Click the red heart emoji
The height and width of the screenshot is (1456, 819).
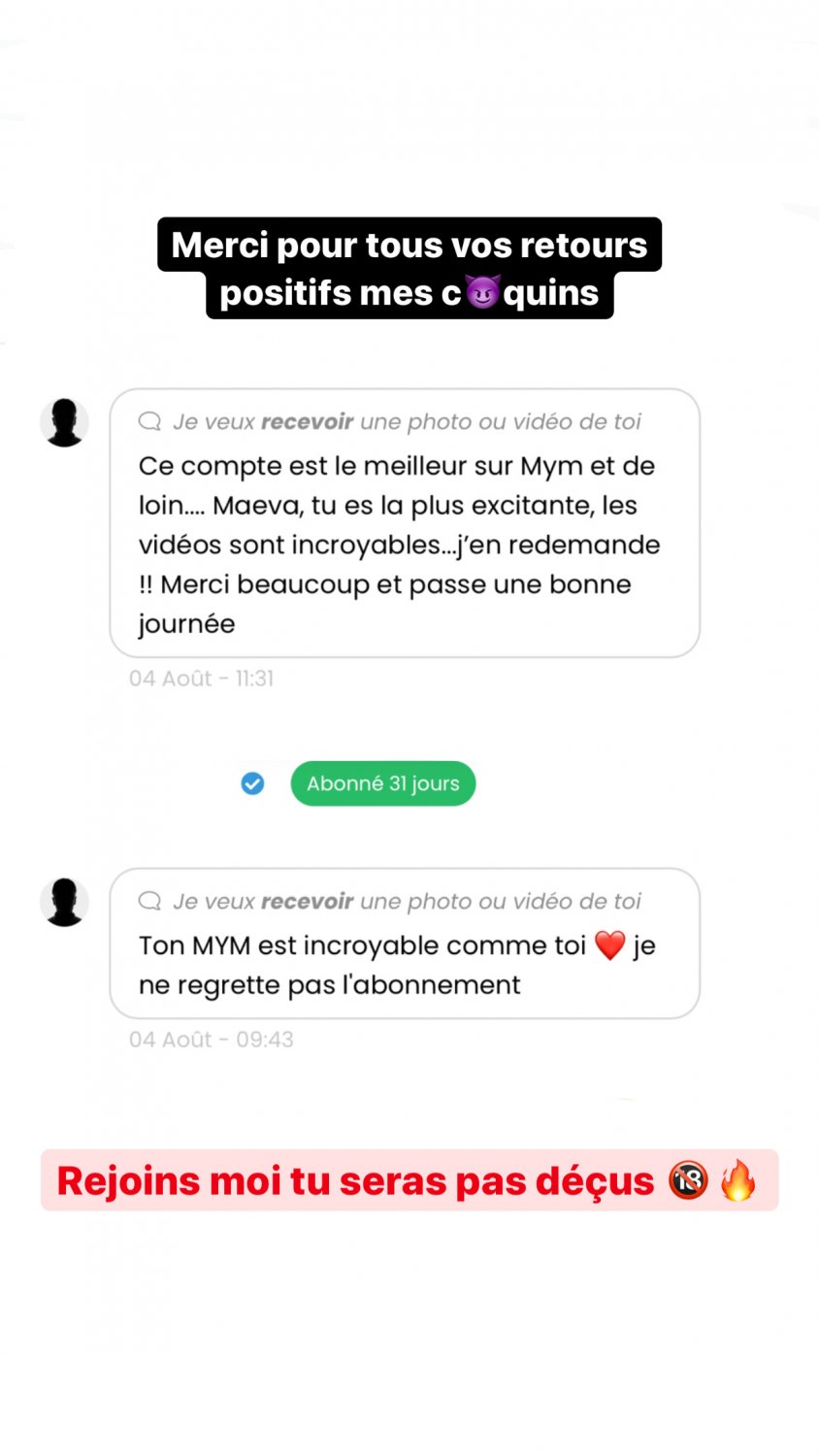pos(609,945)
